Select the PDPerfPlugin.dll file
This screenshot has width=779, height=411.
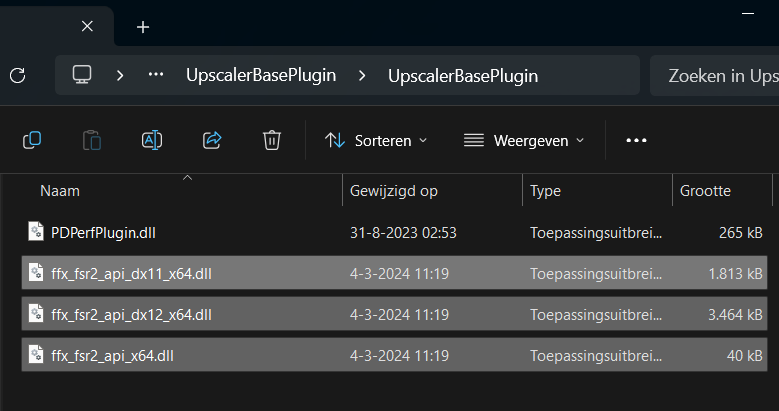pyautogui.click(x=103, y=233)
